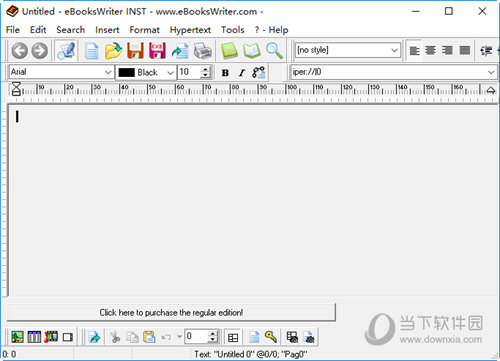Expand the undo history dropdown arrow
This screenshot has width=500, height=361.
click(179, 337)
